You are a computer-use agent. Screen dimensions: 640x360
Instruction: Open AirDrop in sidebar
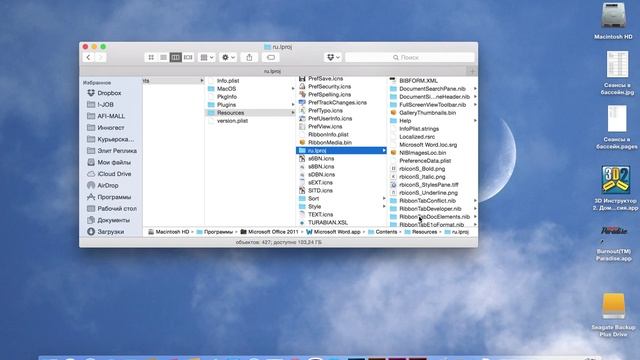coord(107,185)
